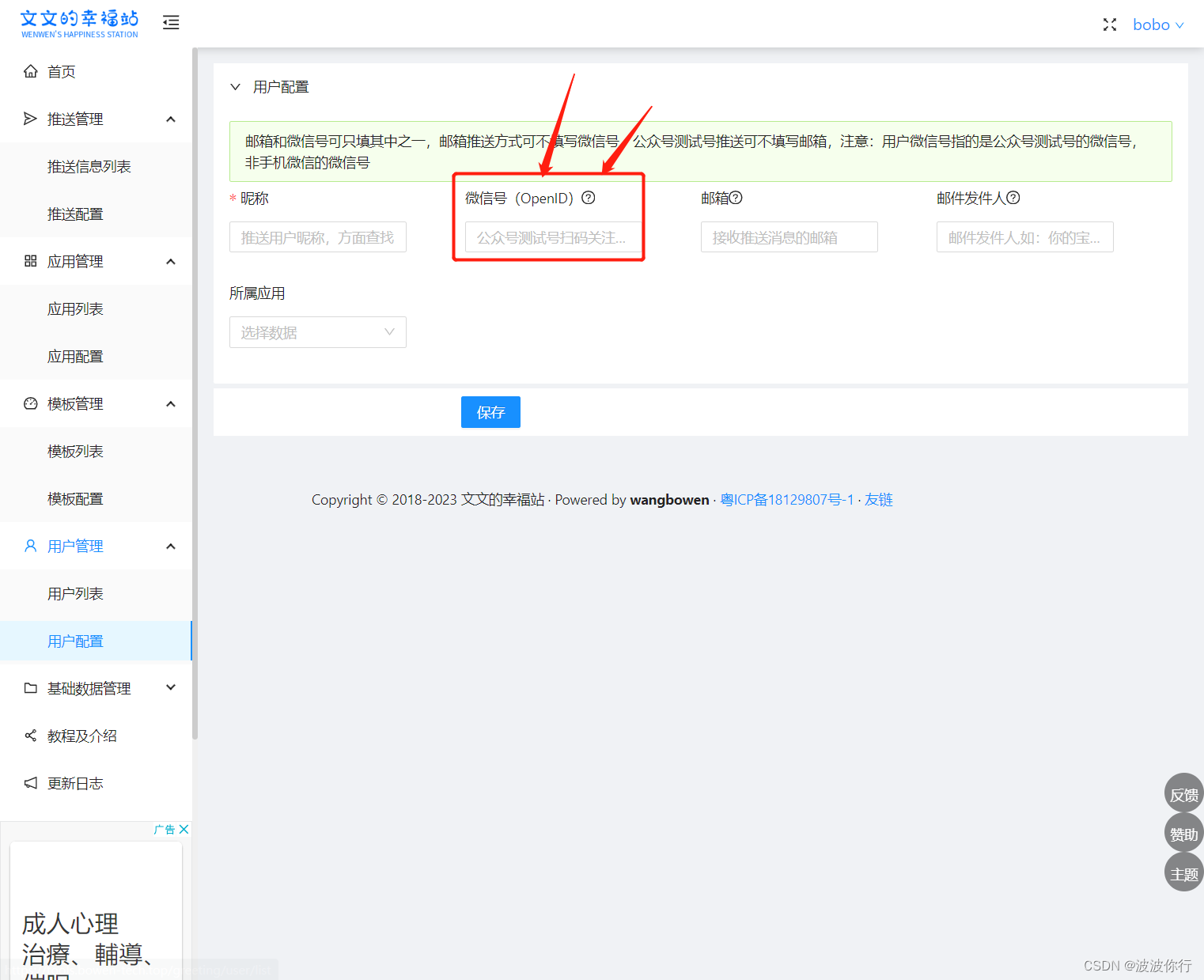The width and height of the screenshot is (1204, 980).
Task: Collapse the 用户管理 menu chevron
Action: click(x=171, y=546)
